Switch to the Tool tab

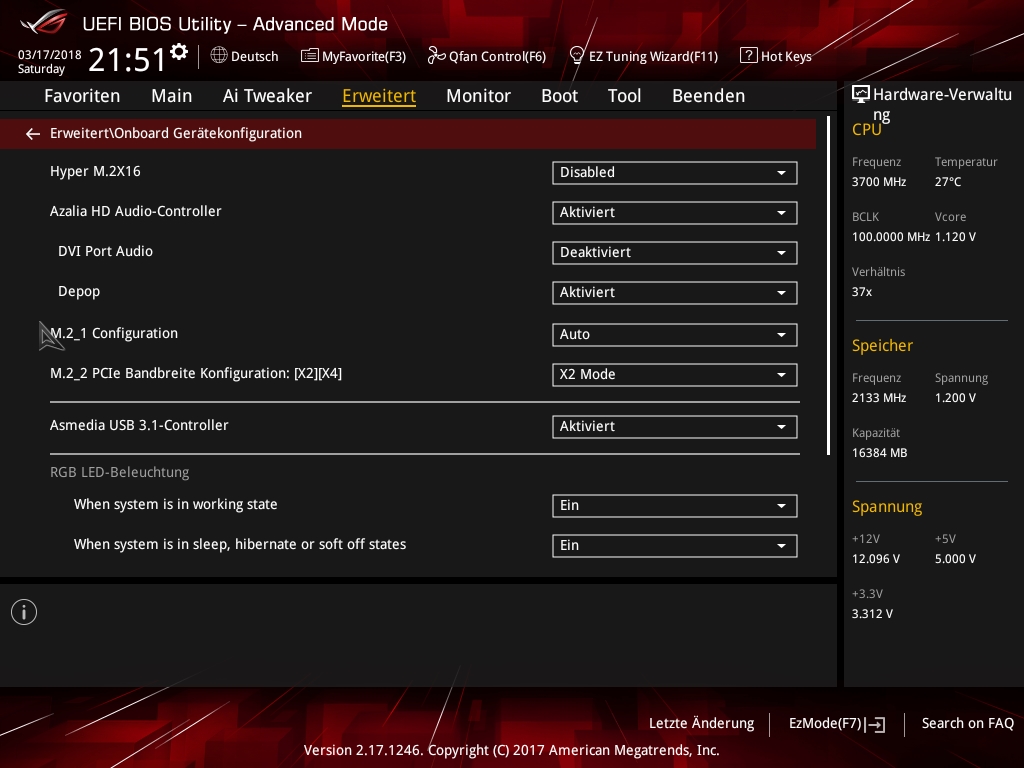pyautogui.click(x=624, y=96)
